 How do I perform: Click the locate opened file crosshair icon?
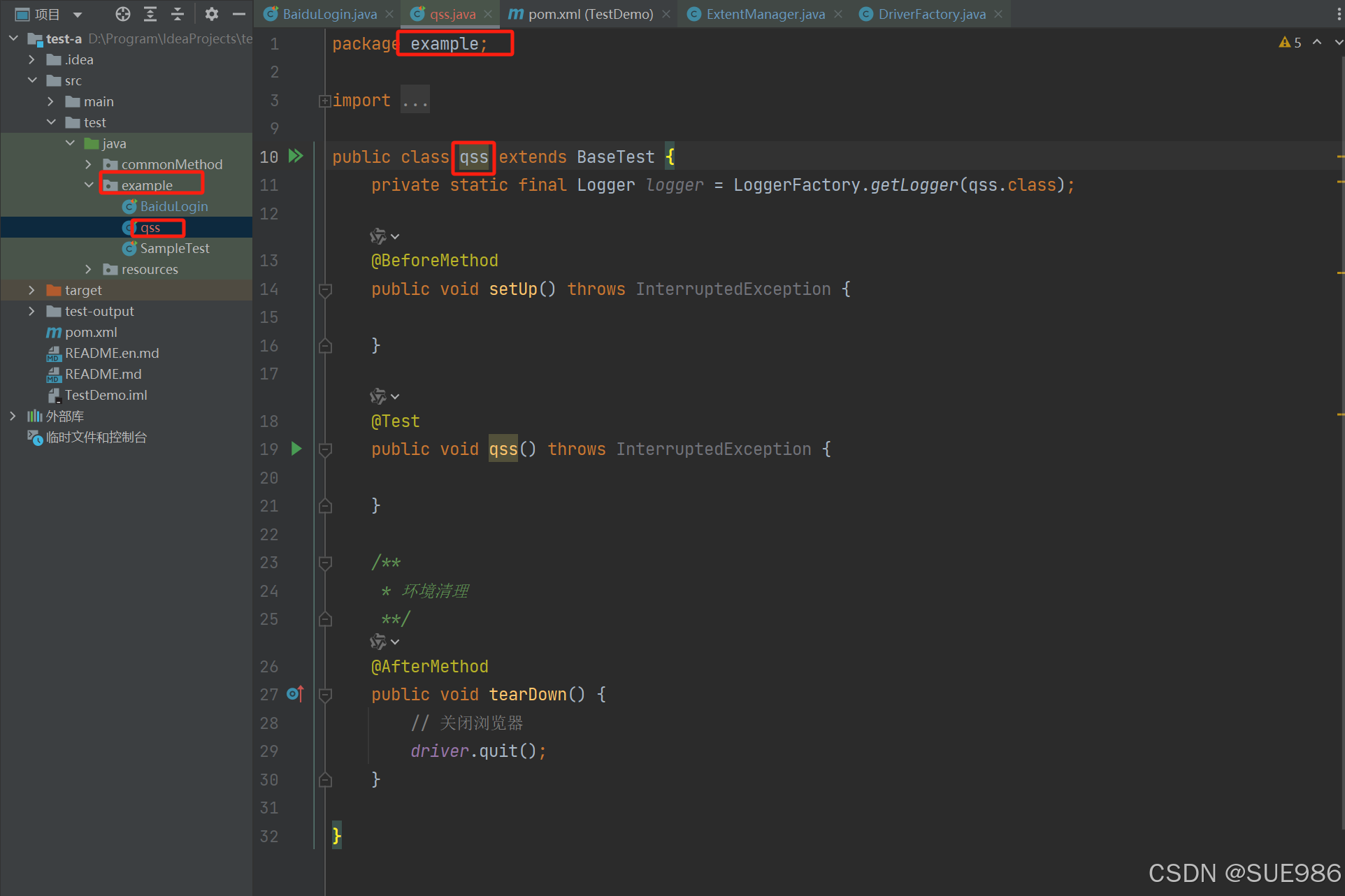(x=123, y=14)
